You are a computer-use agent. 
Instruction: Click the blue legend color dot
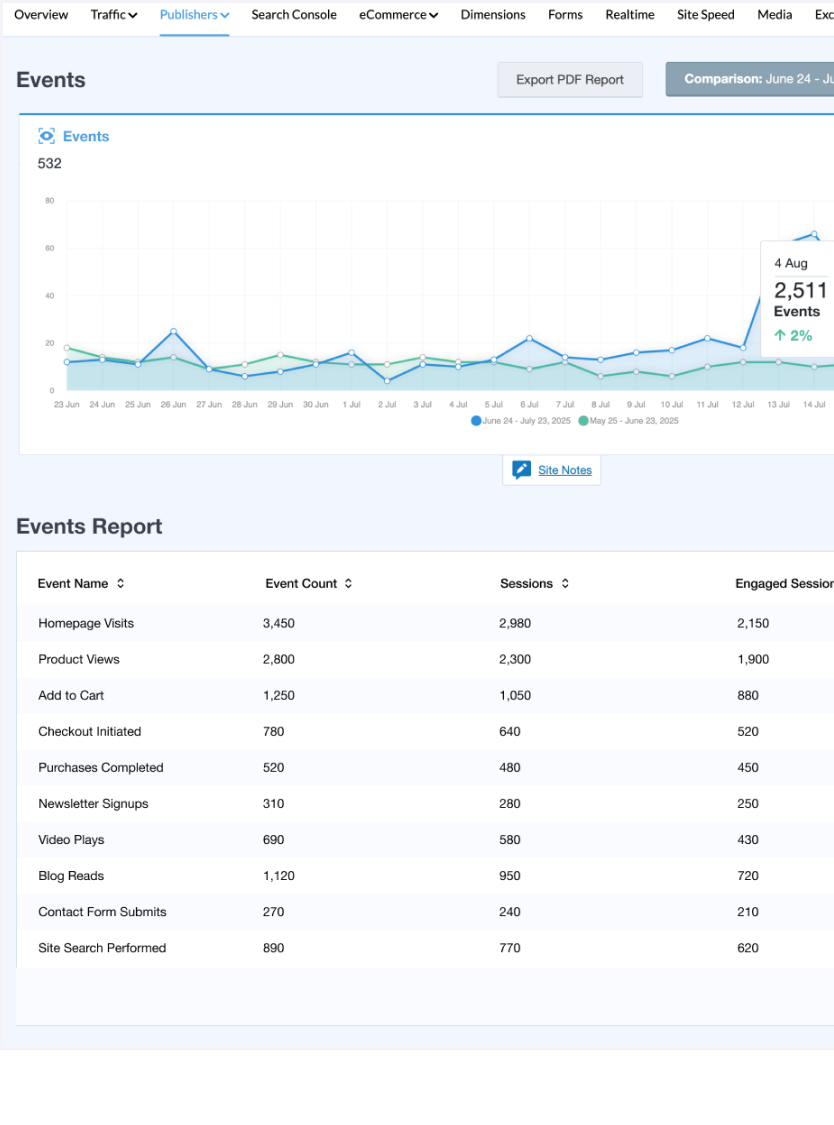tap(476, 421)
